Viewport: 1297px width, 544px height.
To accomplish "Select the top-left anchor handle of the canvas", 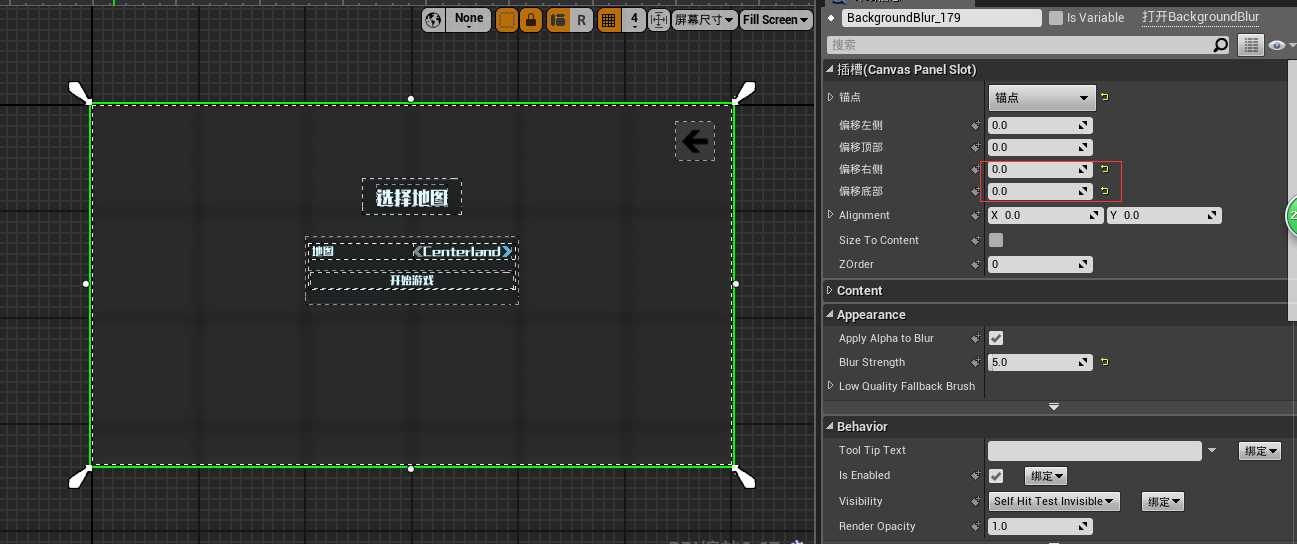I will click(79, 92).
